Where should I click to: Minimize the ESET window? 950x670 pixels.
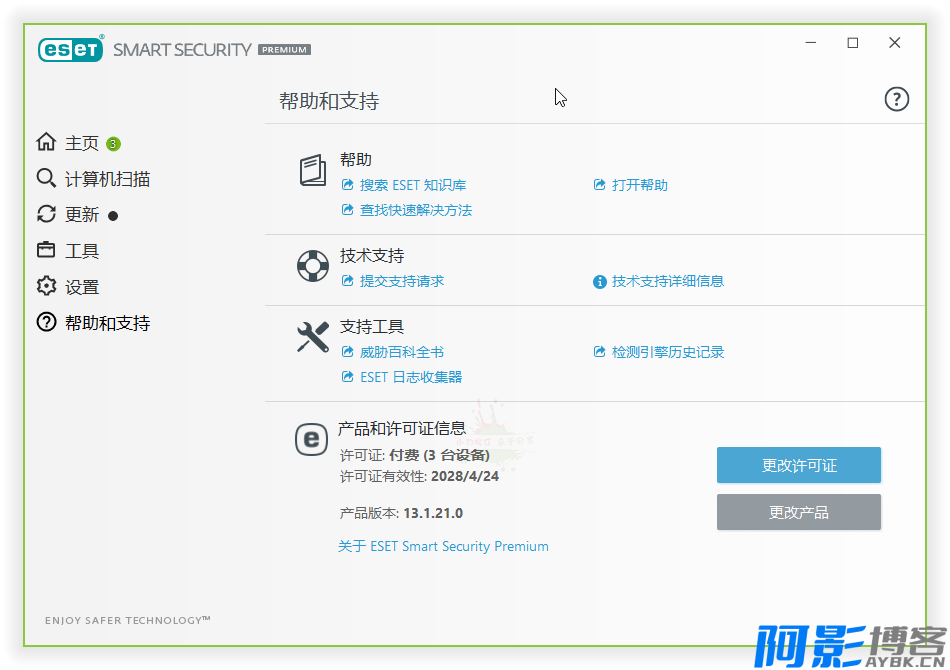tap(811, 42)
